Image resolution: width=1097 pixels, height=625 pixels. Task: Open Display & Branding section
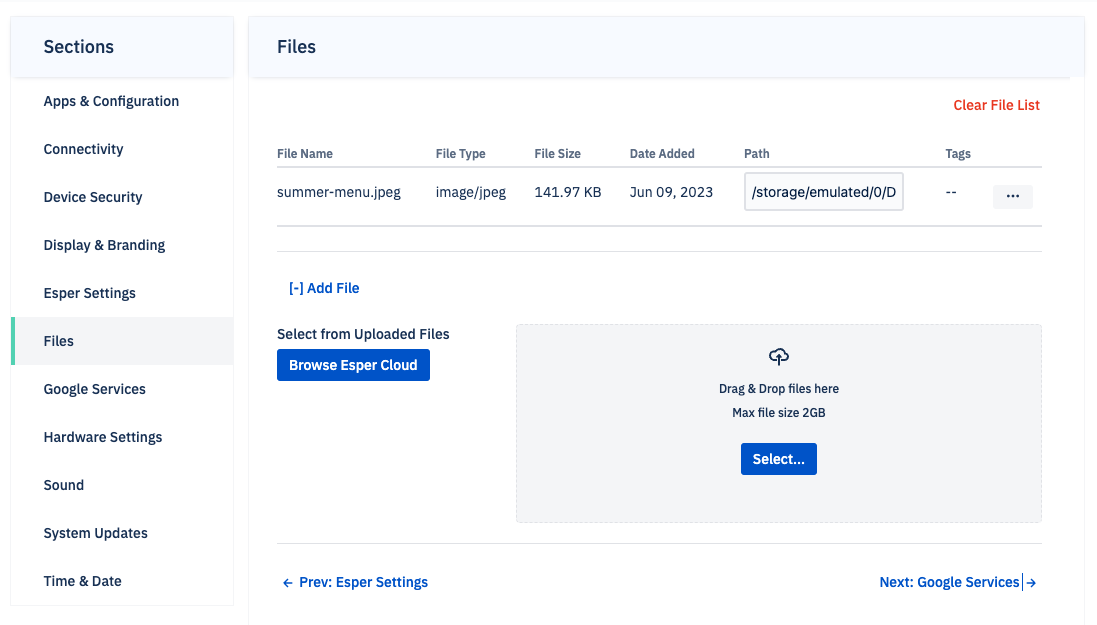[104, 244]
